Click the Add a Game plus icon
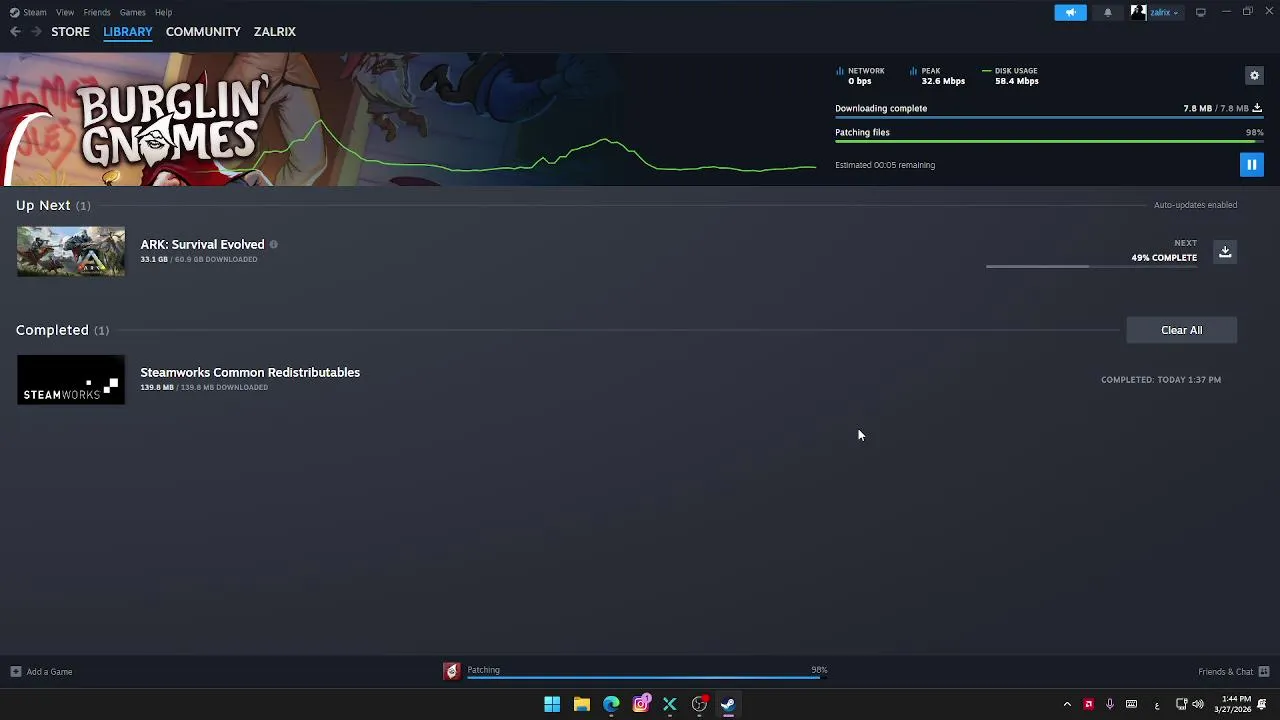 click(15, 672)
